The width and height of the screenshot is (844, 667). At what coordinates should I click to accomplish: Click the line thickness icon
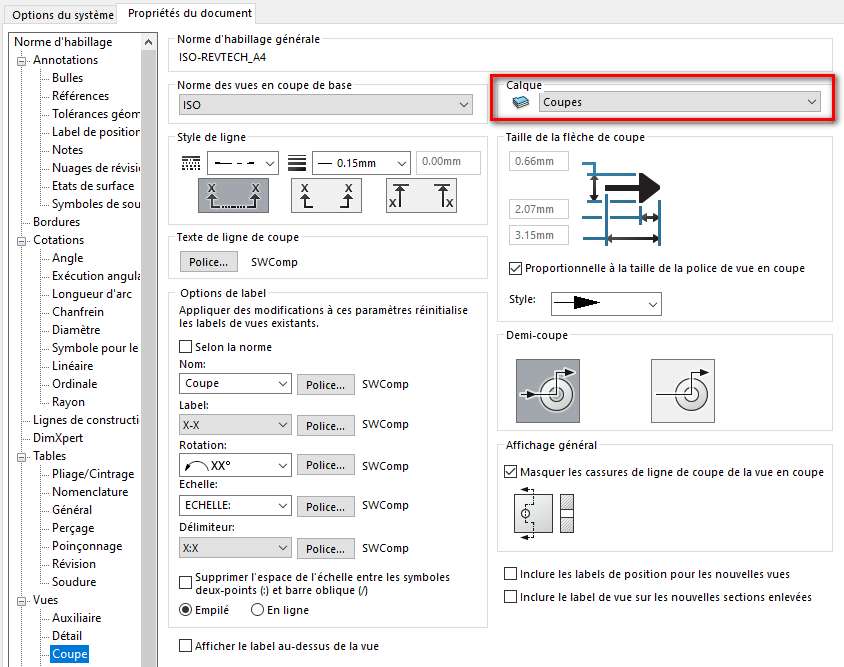coord(296,161)
